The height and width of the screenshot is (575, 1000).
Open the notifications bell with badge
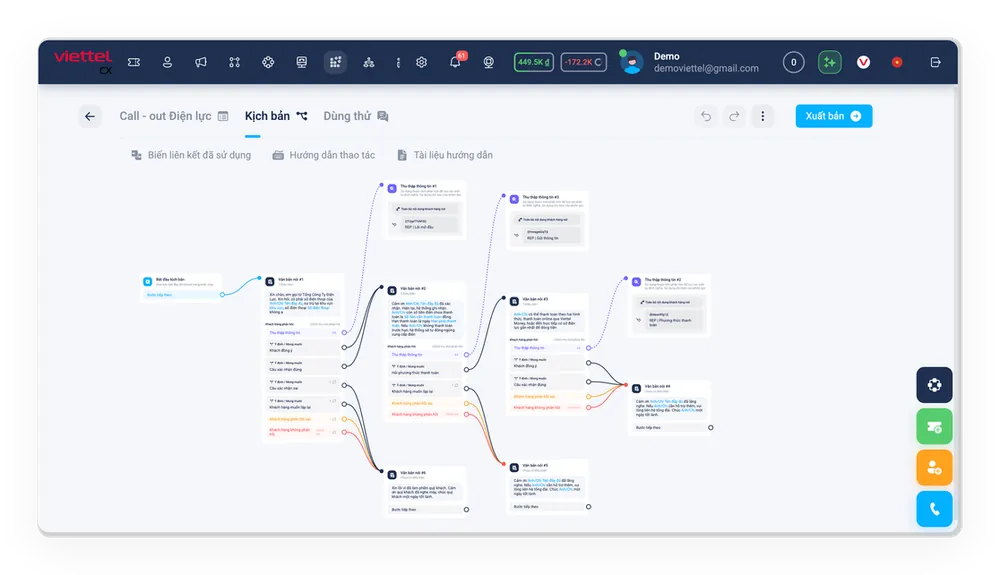point(455,62)
